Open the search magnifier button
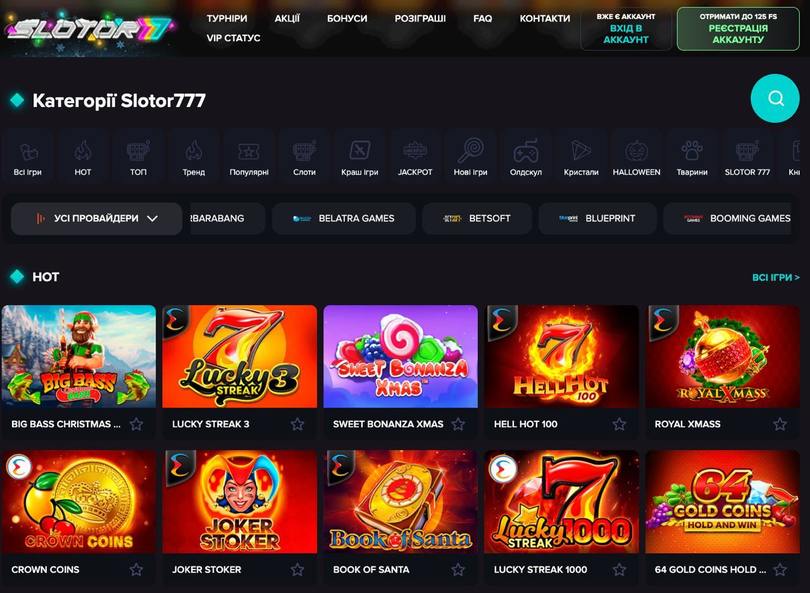Screen dimensions: 810x593 coord(775,98)
